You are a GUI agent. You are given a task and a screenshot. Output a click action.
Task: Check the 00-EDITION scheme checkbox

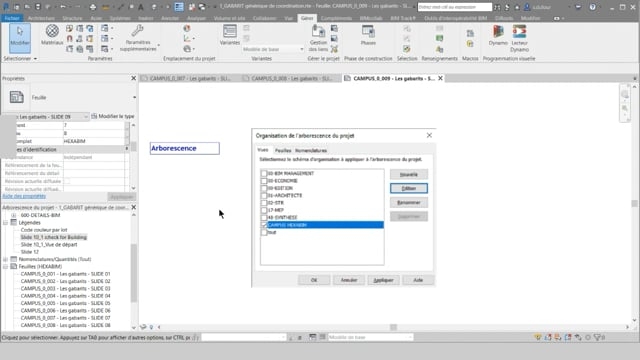(x=264, y=188)
